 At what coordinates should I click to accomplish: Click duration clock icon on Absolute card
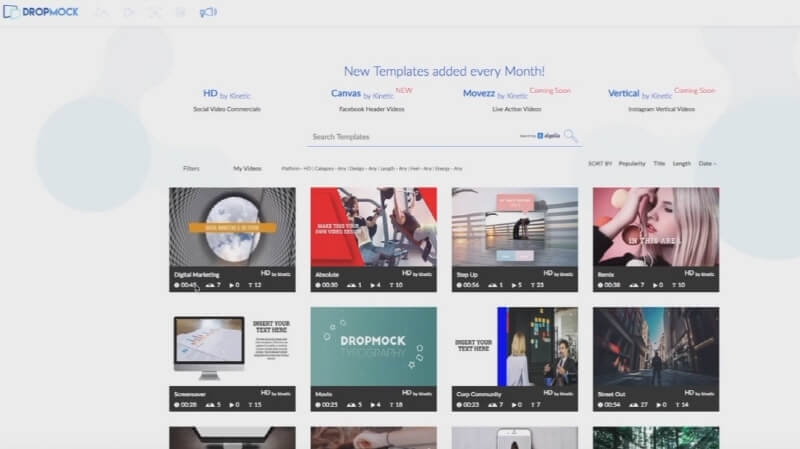[318, 285]
